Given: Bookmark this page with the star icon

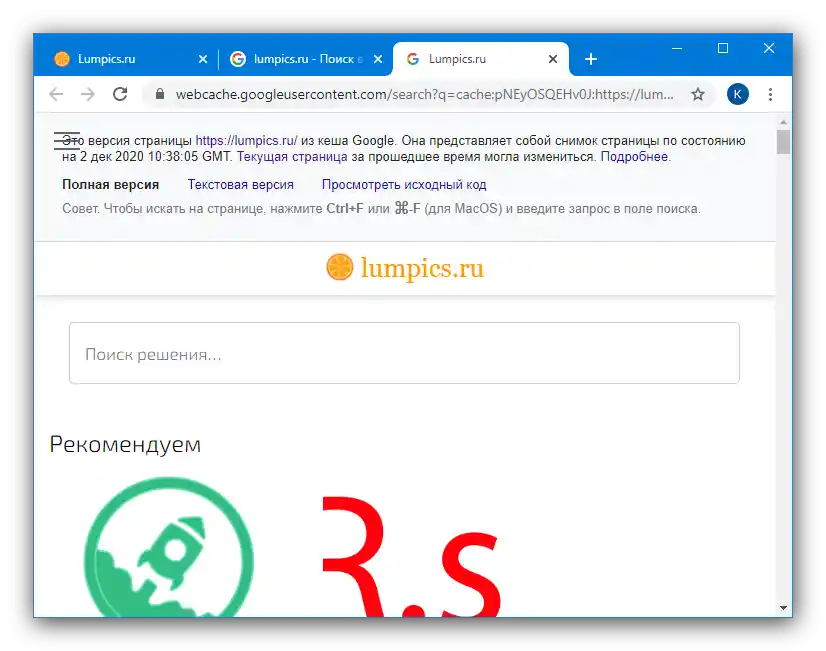Looking at the screenshot, I should pyautogui.click(x=697, y=94).
